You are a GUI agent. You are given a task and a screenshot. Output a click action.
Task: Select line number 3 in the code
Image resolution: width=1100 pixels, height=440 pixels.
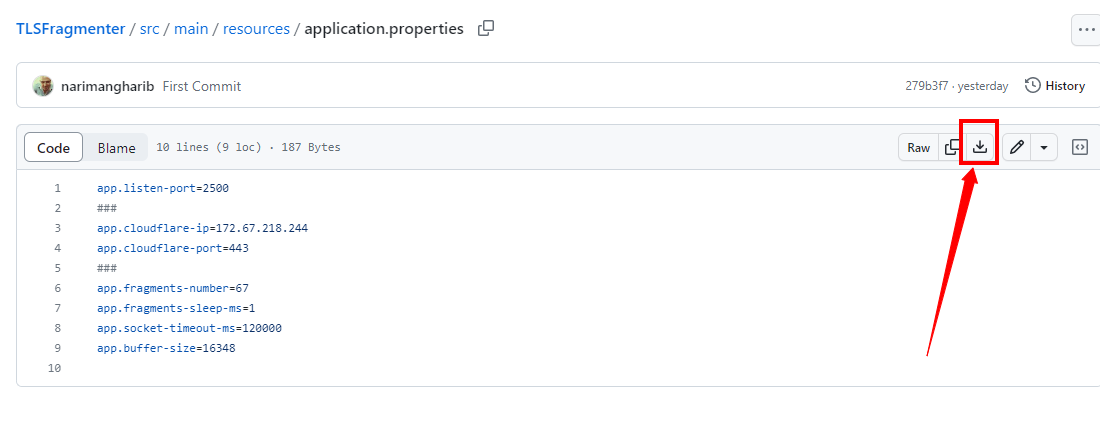click(57, 228)
